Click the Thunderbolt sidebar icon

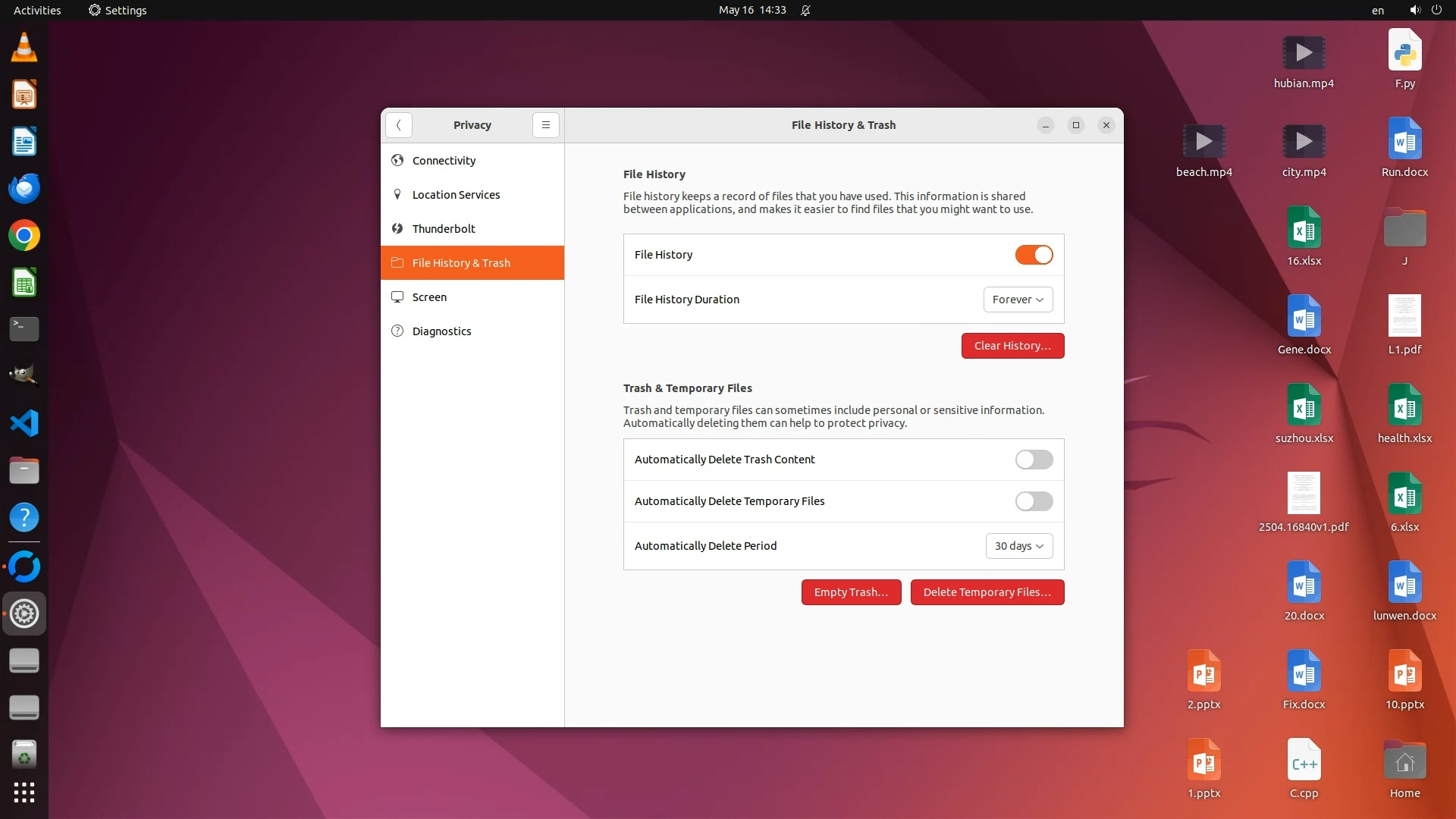[397, 228]
